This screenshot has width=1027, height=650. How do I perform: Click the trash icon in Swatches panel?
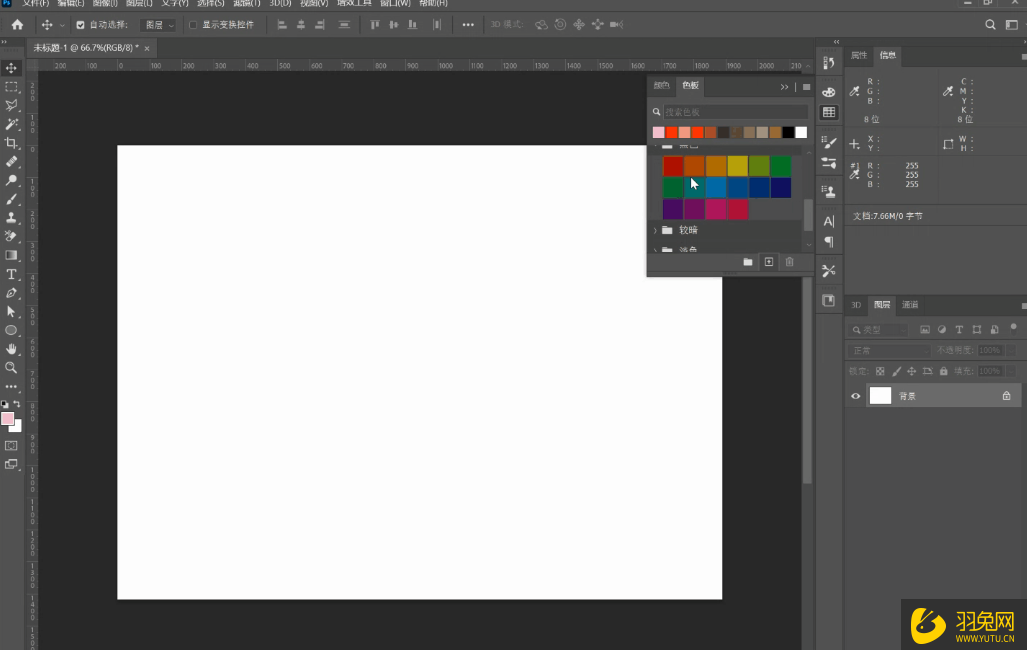pyautogui.click(x=789, y=262)
